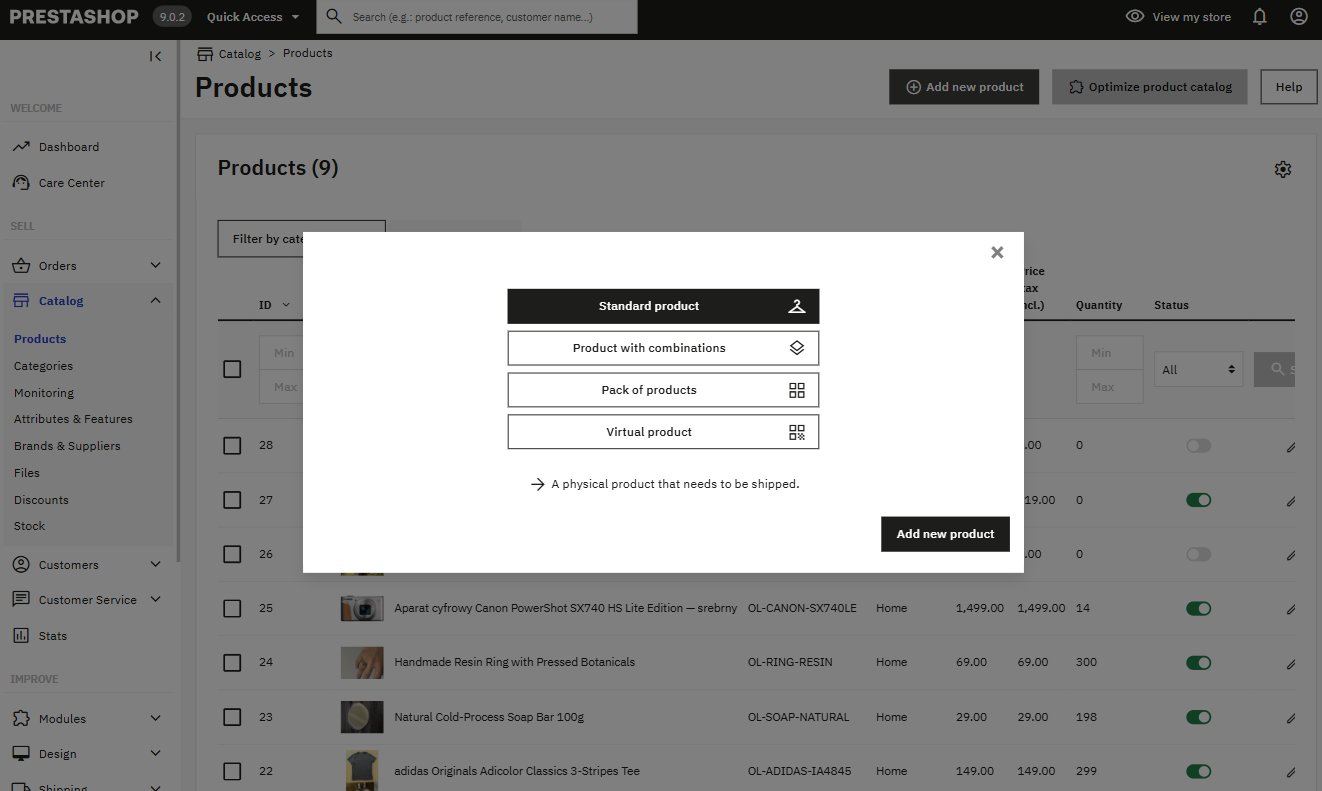Sort by ID column arrow

(286, 305)
